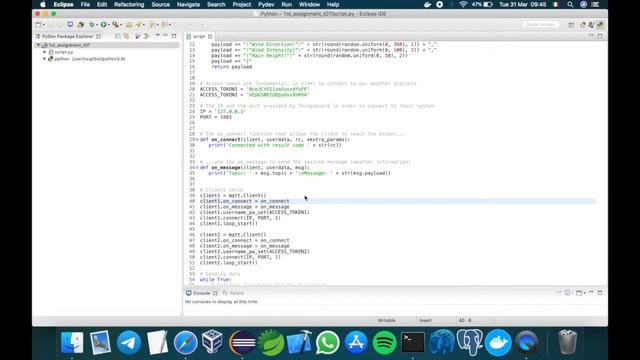This screenshot has width=640, height=360.
Task: Close the script editor tab
Action: coord(210,36)
